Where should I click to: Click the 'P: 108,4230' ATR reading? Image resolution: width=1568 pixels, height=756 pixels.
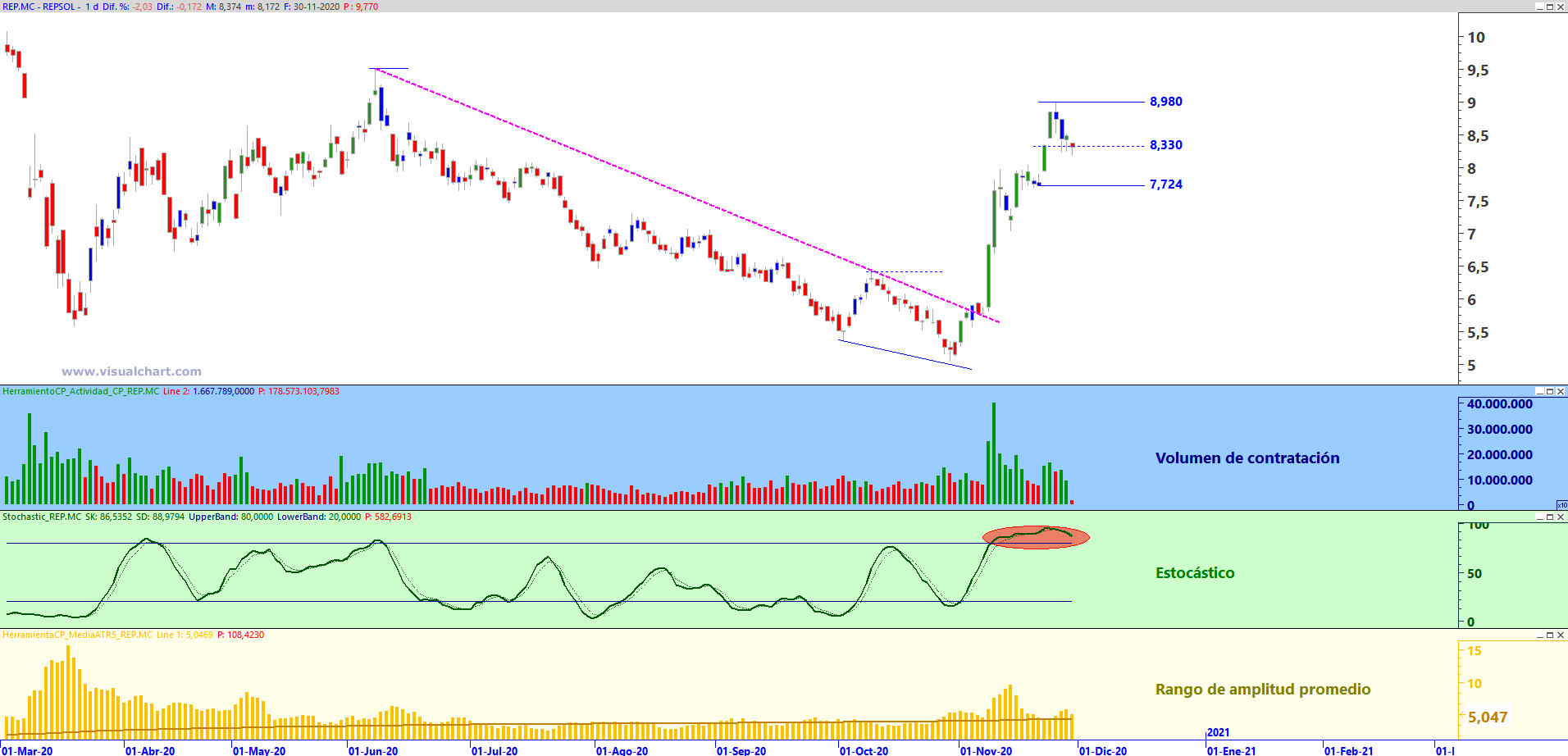240,635
